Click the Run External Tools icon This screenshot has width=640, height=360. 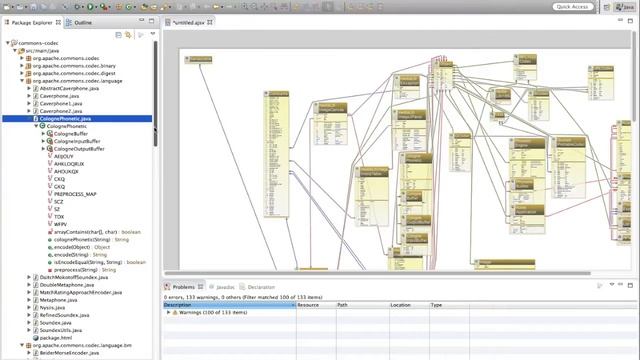point(104,7)
